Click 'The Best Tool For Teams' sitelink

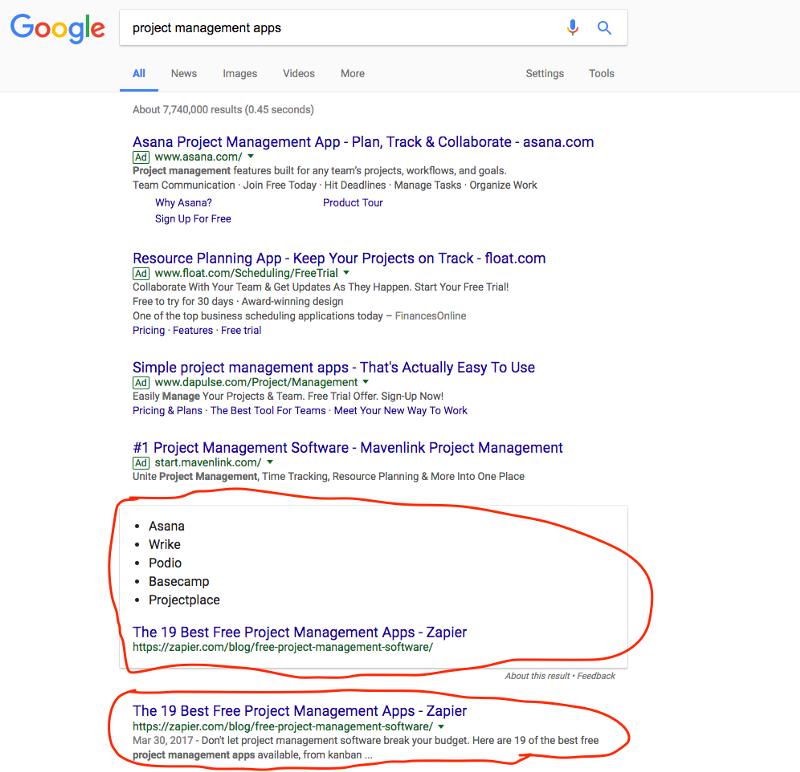pos(268,410)
